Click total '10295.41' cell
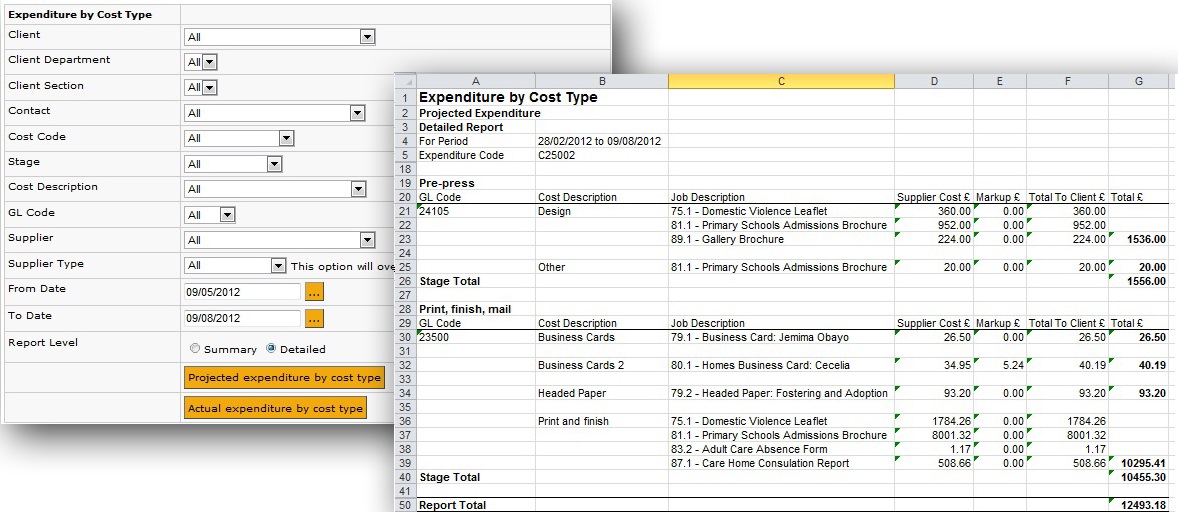 pos(1139,464)
